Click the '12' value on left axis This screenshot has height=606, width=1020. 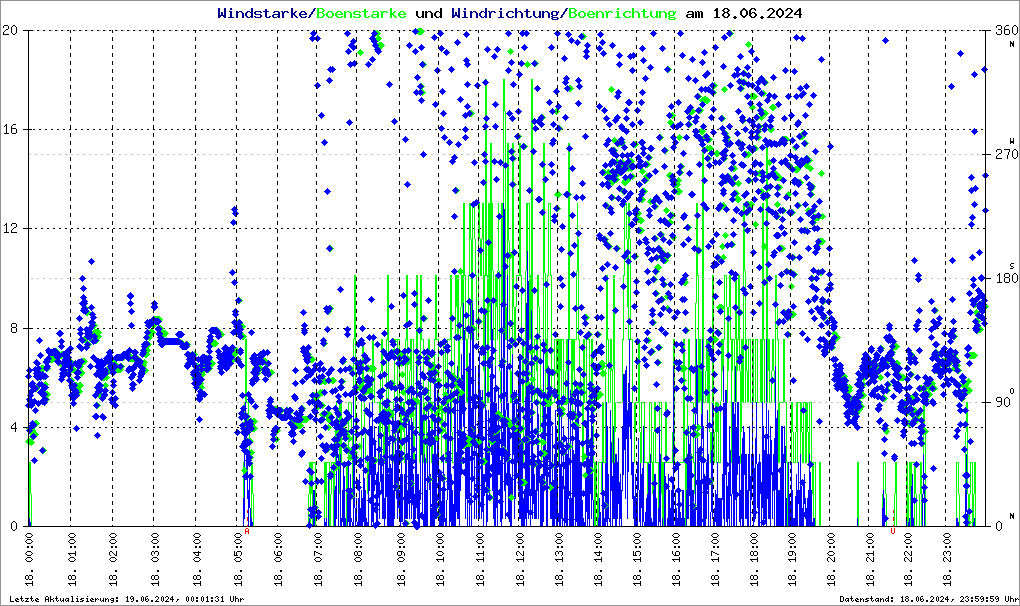click(x=11, y=228)
